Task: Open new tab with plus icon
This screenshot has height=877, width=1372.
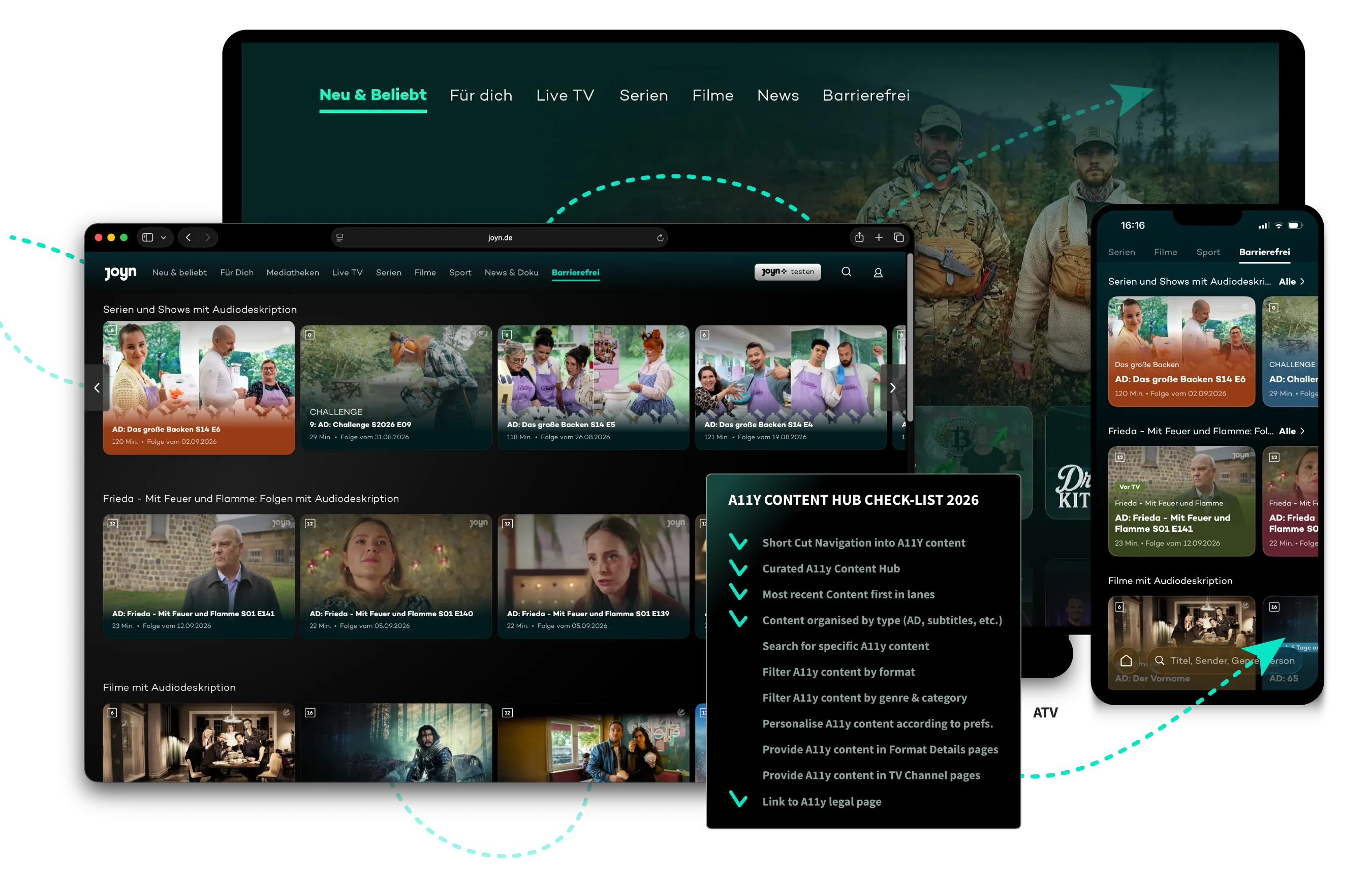Action: 879,237
